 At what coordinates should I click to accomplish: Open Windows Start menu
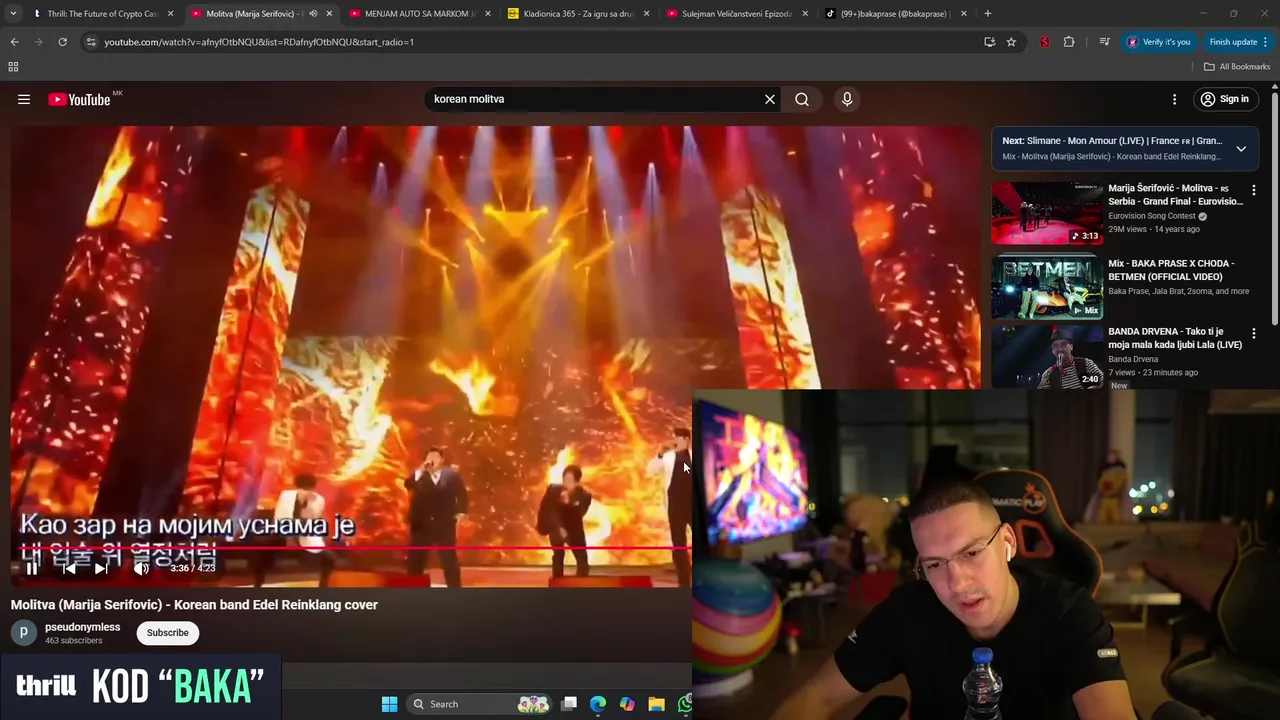(x=389, y=704)
